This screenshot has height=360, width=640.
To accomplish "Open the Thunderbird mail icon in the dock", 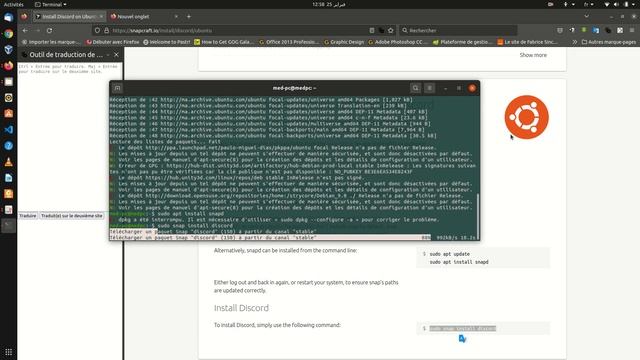I will [9, 18].
